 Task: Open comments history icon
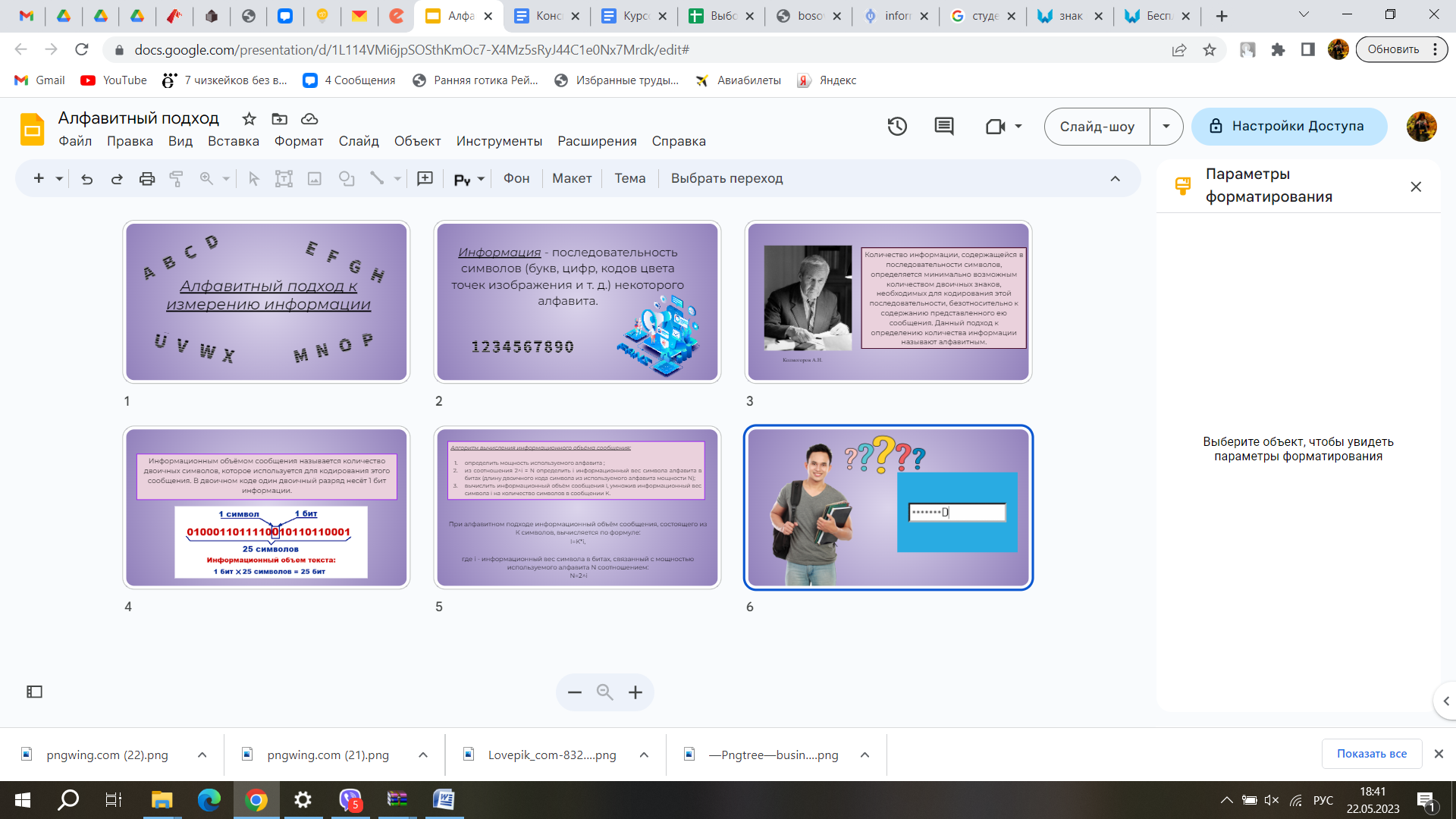click(944, 127)
